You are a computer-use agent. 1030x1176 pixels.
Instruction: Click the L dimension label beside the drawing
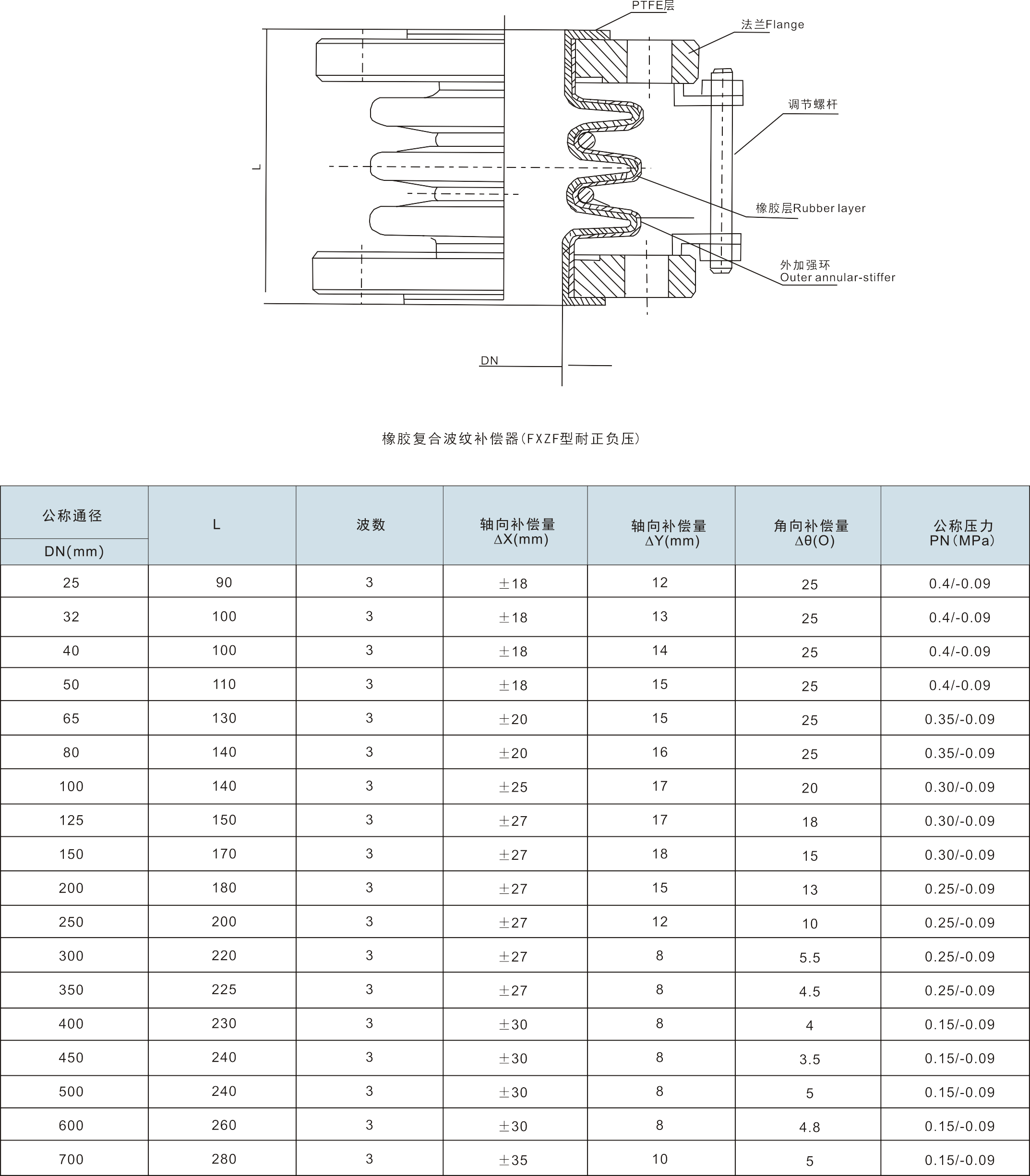coord(257,166)
